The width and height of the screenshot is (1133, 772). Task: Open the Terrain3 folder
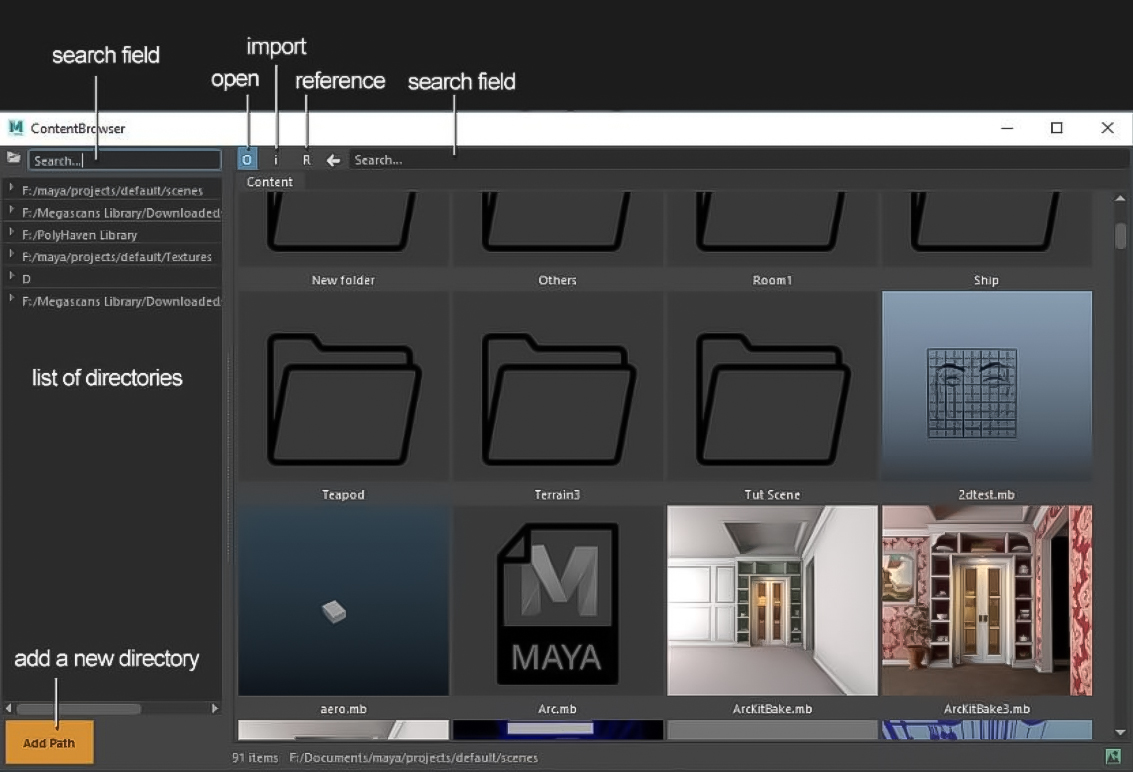(x=557, y=399)
